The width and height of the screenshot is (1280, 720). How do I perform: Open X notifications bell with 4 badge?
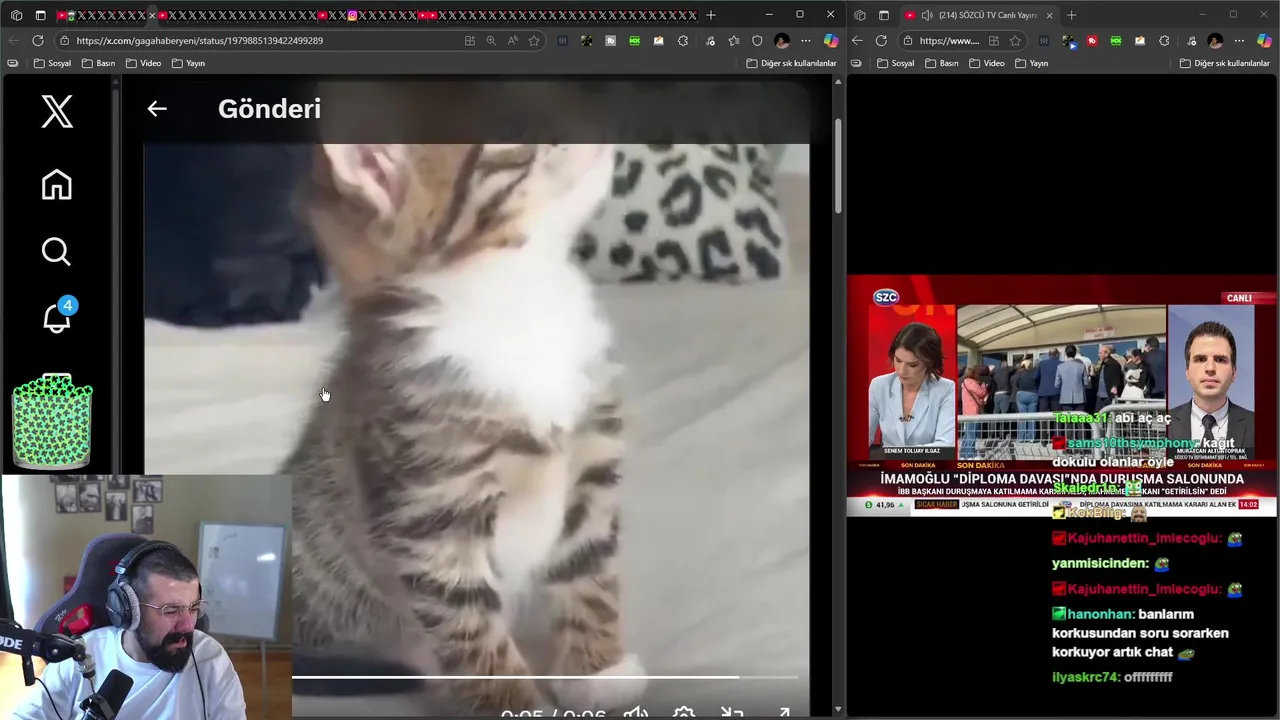[x=58, y=316]
